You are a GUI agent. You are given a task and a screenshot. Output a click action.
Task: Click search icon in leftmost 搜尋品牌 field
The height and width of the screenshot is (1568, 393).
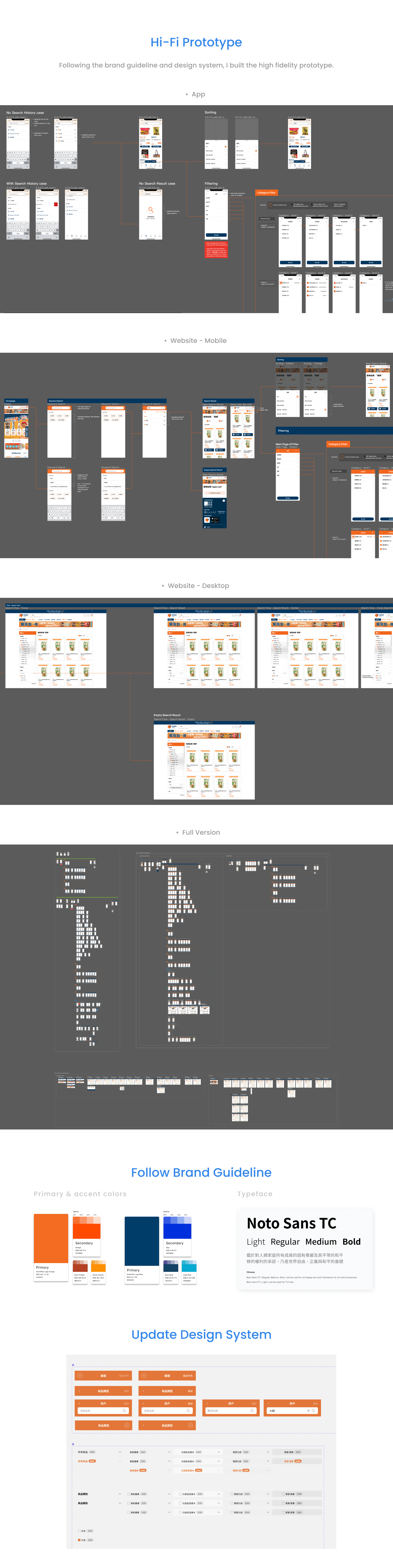[x=124, y=1410]
